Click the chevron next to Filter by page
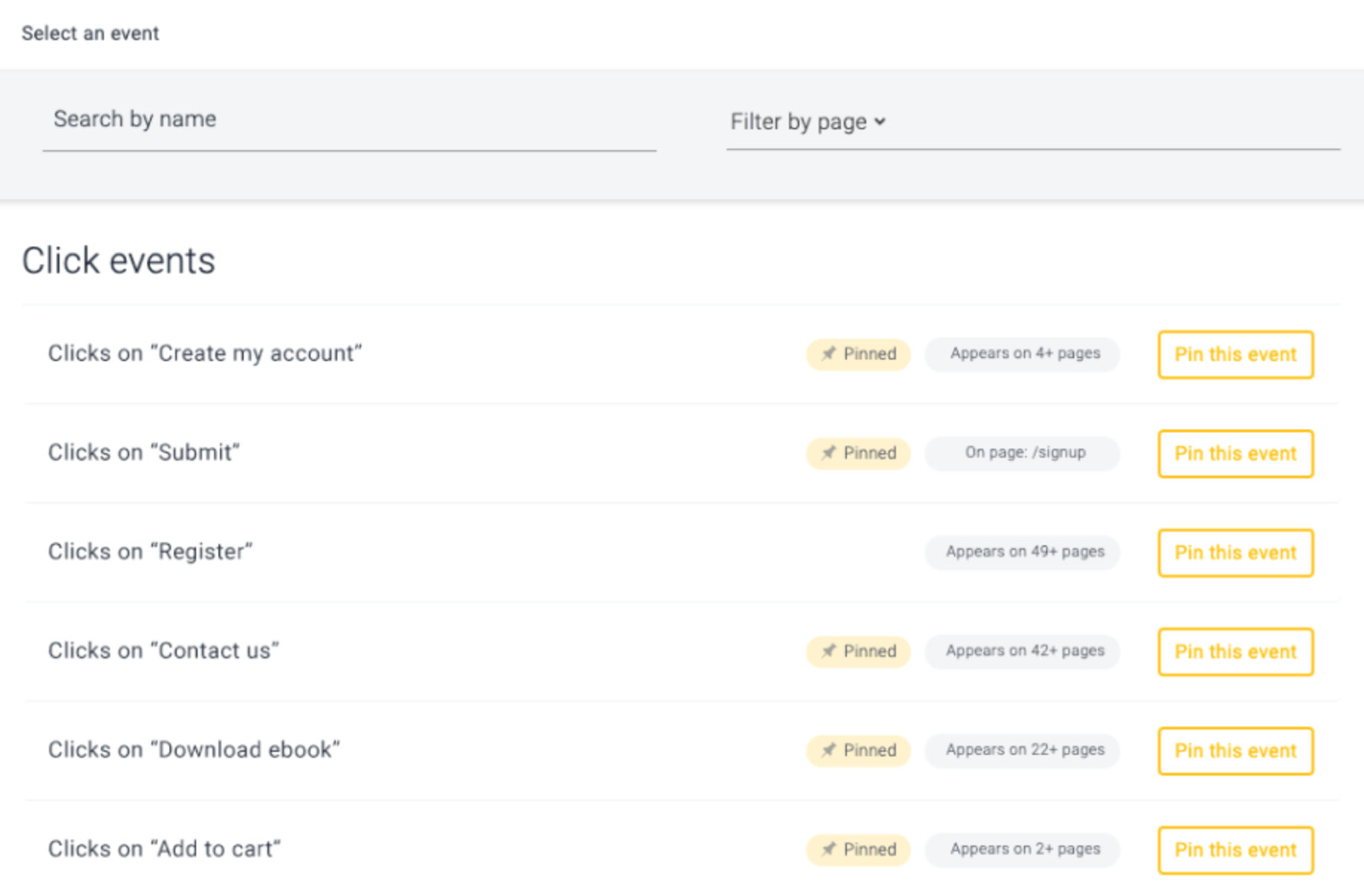The width and height of the screenshot is (1364, 896). 881,121
